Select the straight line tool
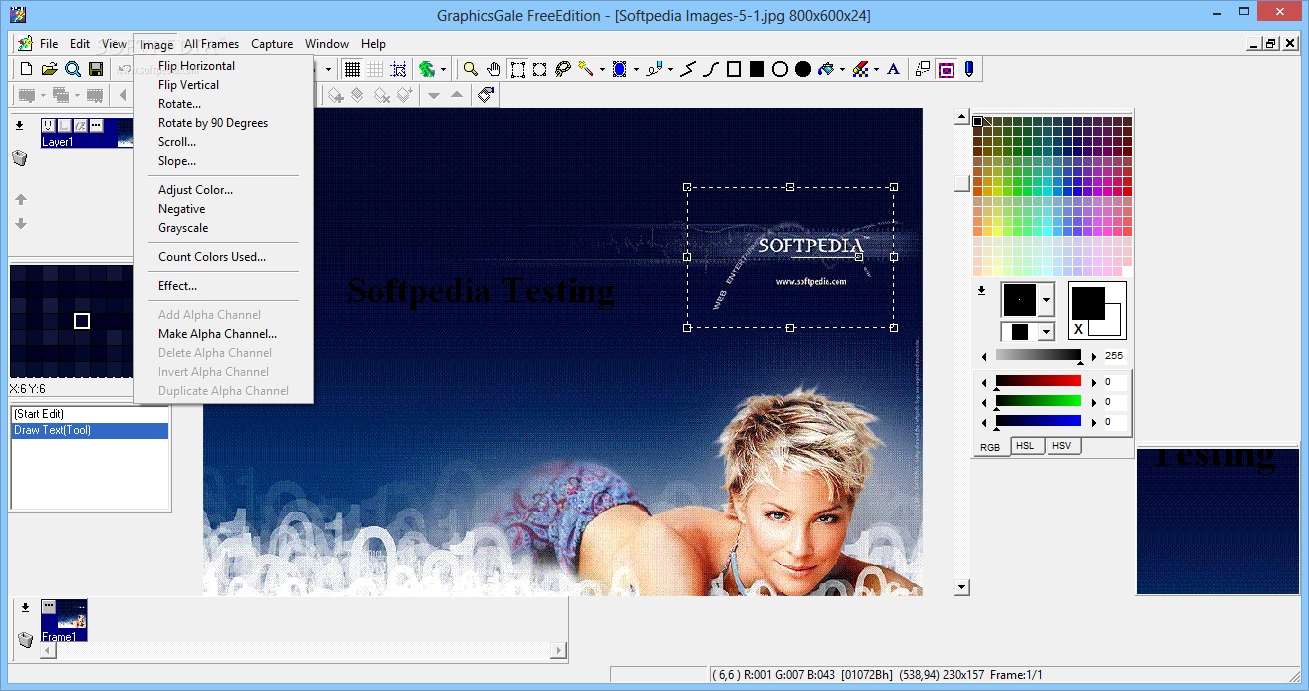This screenshot has width=1309, height=691. 688,69
